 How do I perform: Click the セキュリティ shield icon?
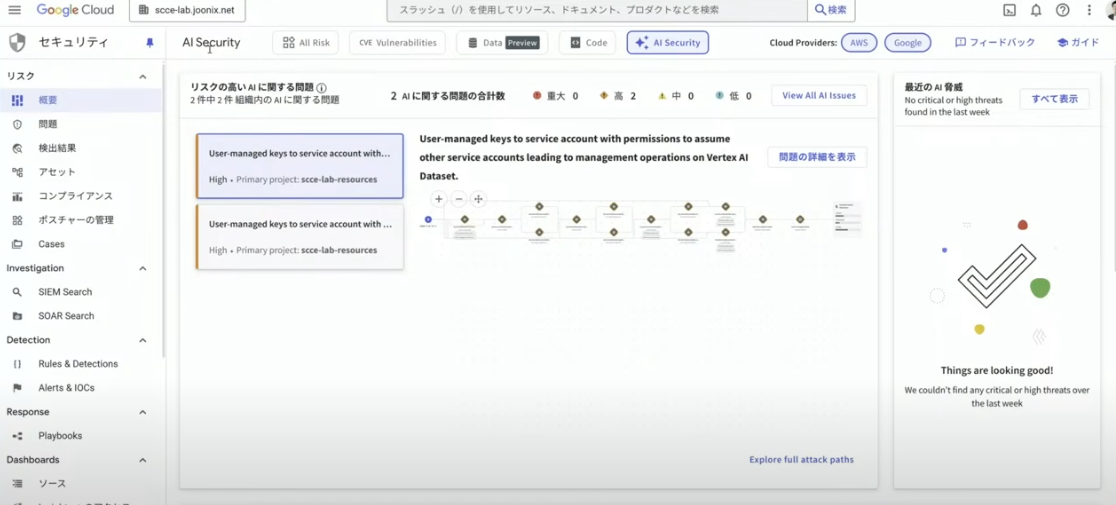17,43
